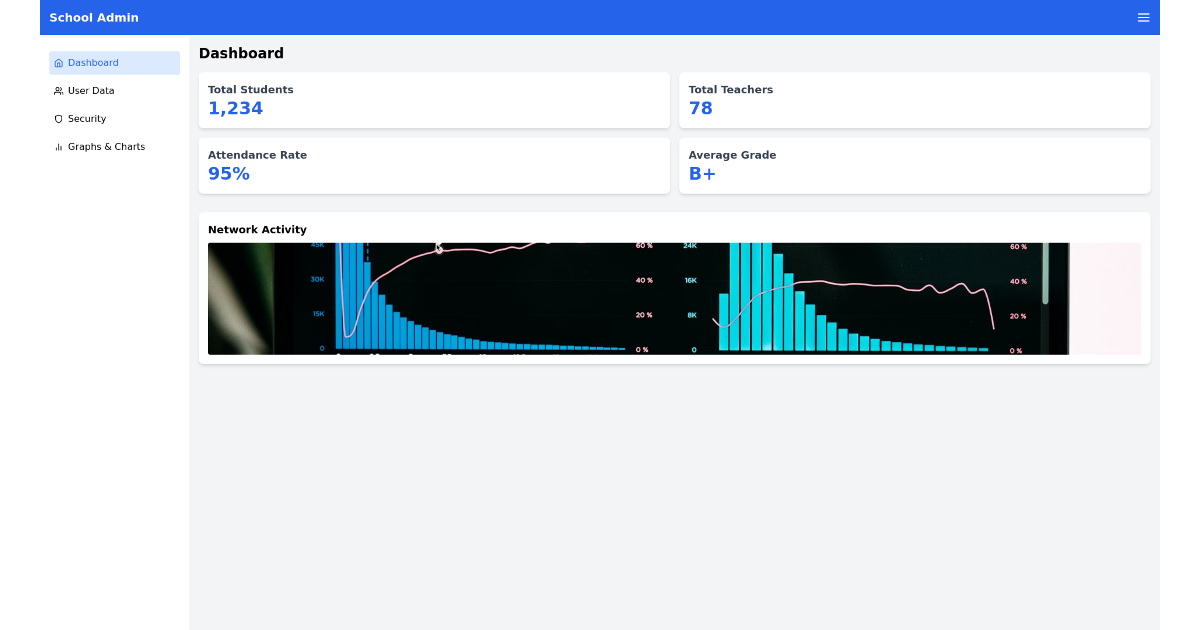Screen dimensions: 1200x630
Task: Click the Attendance Rate 95% figure
Action: (229, 173)
